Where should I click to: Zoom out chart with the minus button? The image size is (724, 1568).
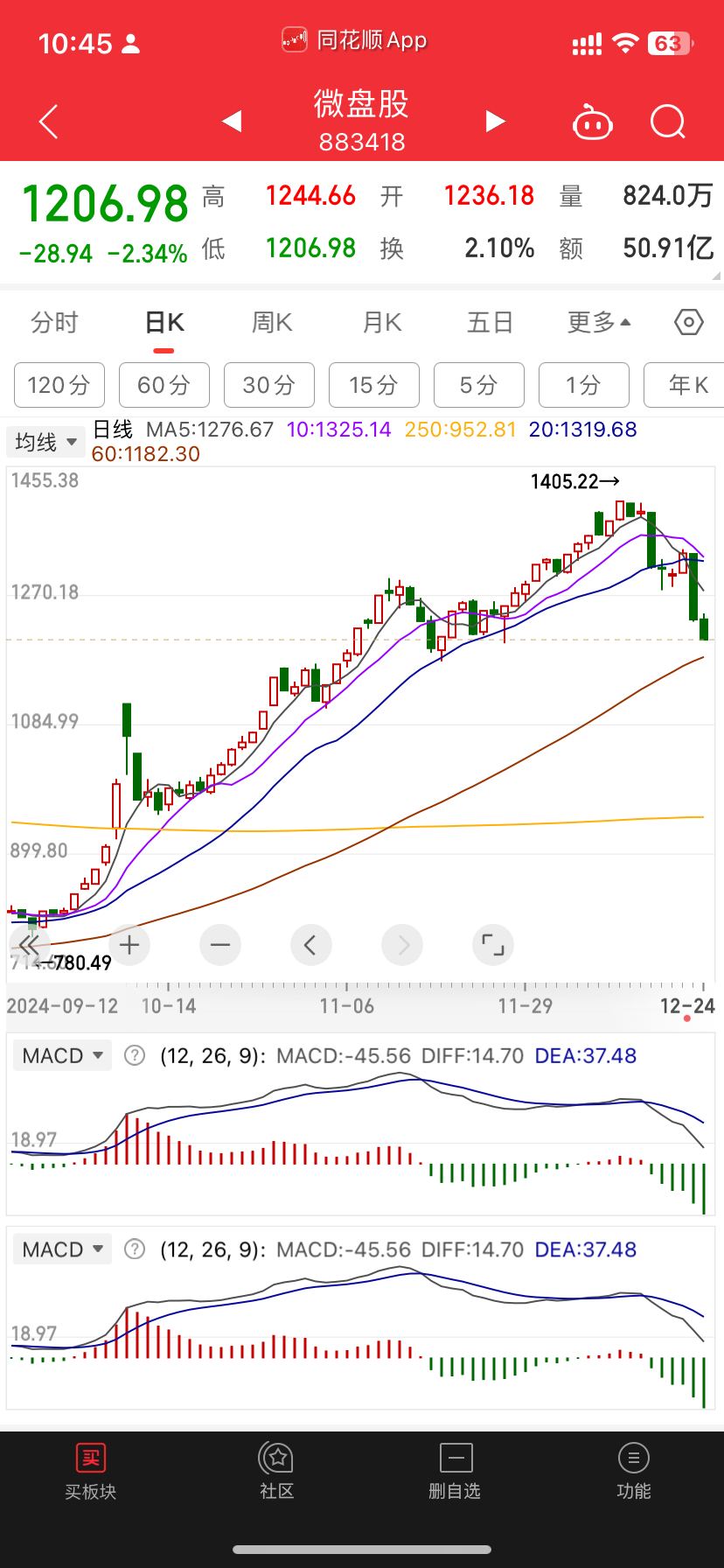coord(220,945)
